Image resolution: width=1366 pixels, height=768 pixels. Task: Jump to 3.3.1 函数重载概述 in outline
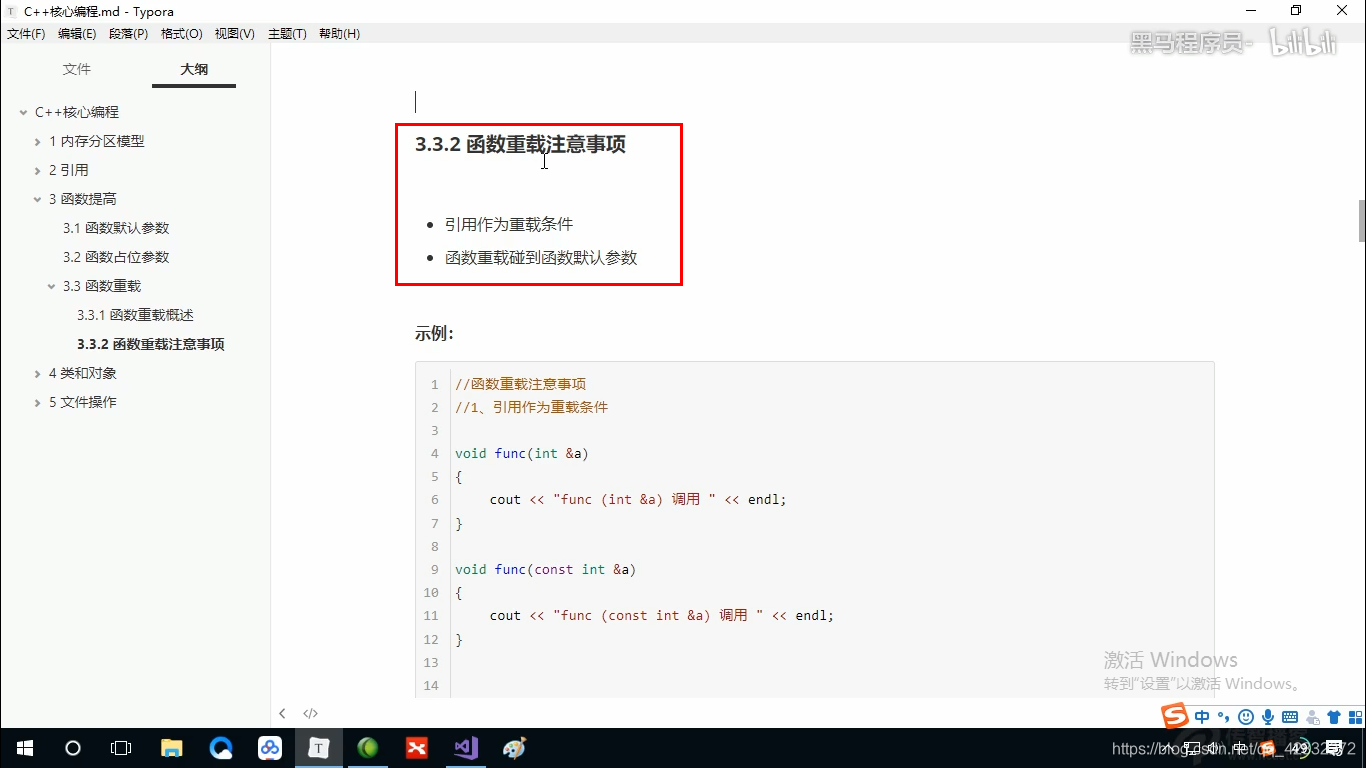135,315
